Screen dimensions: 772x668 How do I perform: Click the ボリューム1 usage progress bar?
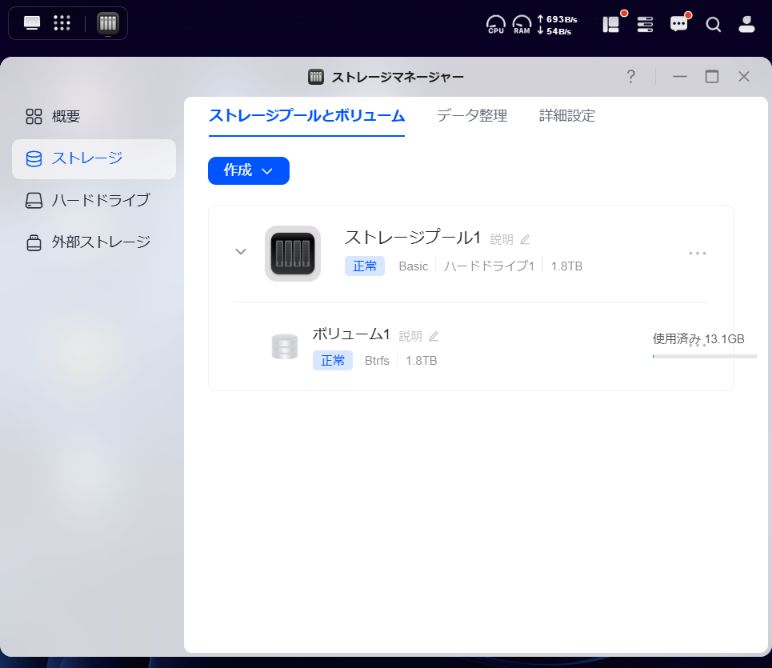pyautogui.click(x=705, y=356)
